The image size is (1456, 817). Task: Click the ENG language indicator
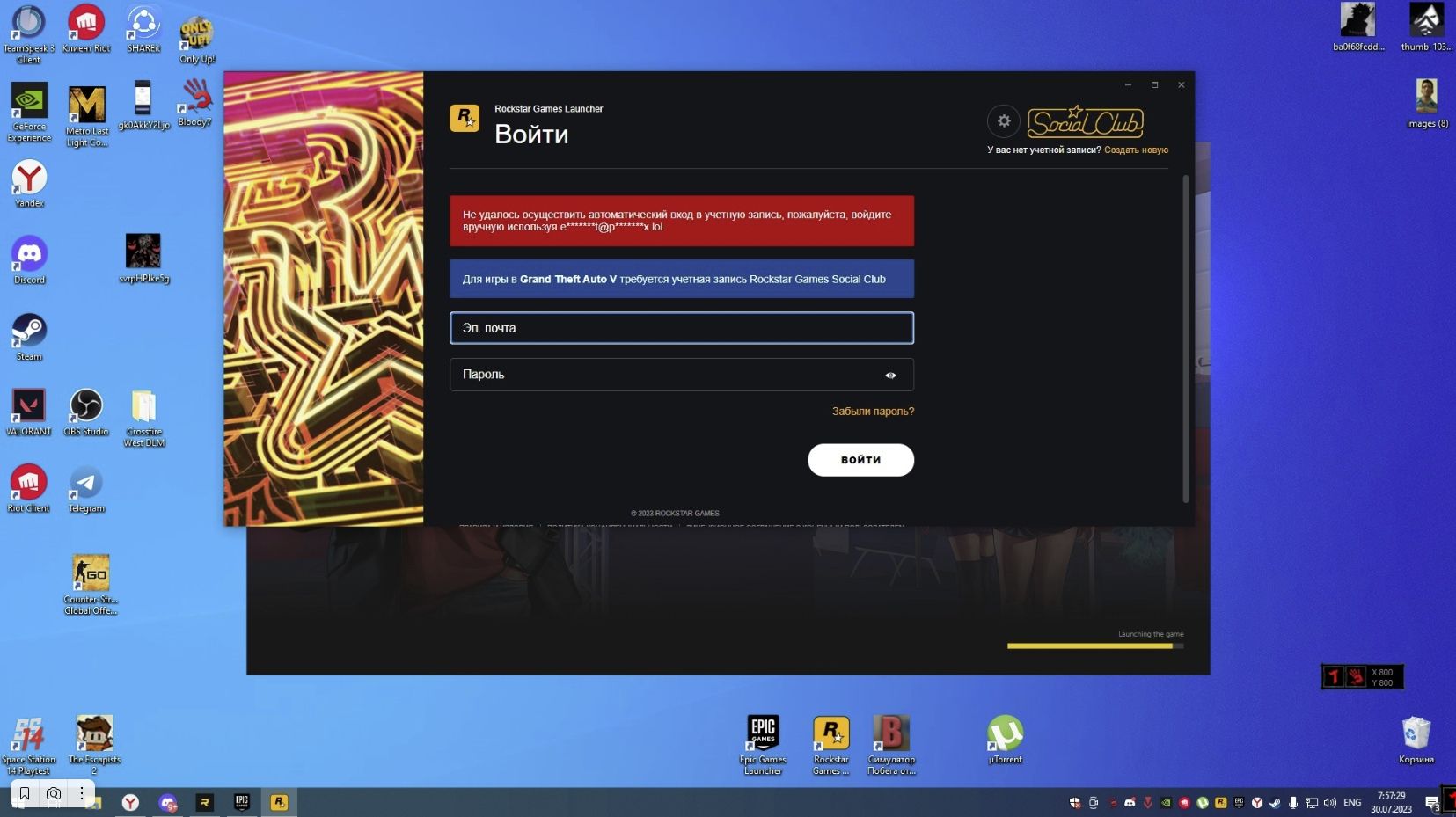[x=1352, y=803]
